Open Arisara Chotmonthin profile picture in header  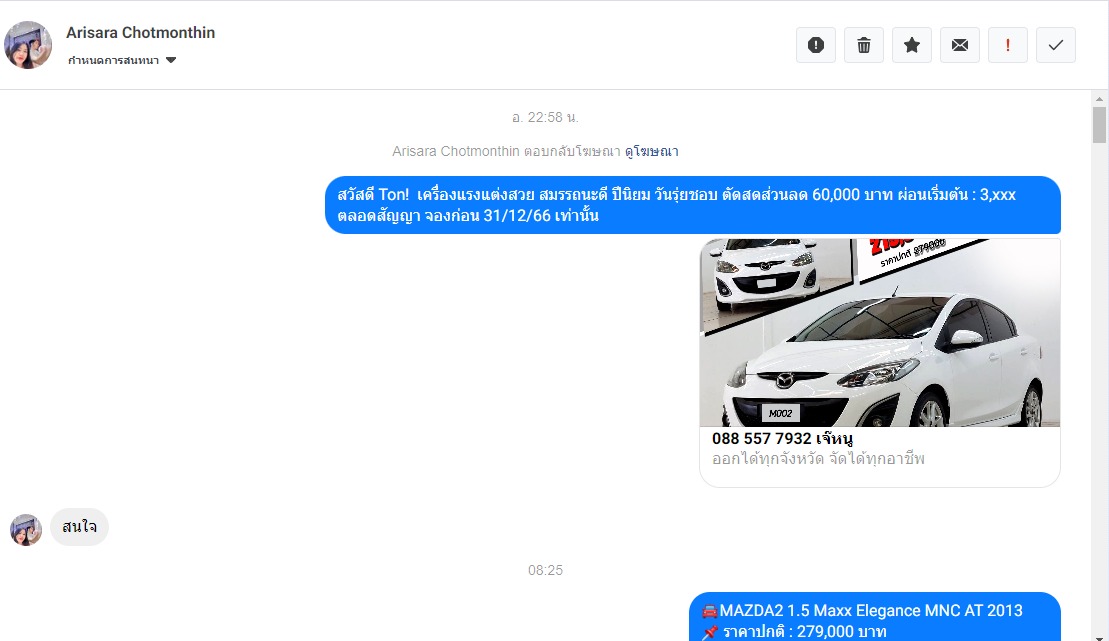28,45
